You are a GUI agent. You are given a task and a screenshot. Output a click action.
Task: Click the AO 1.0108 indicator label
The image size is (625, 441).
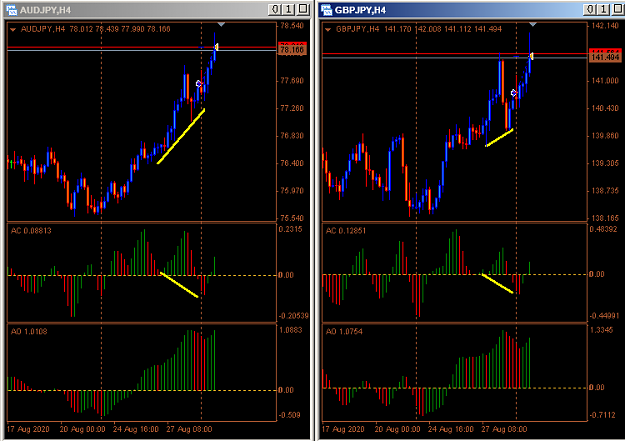click(29, 331)
